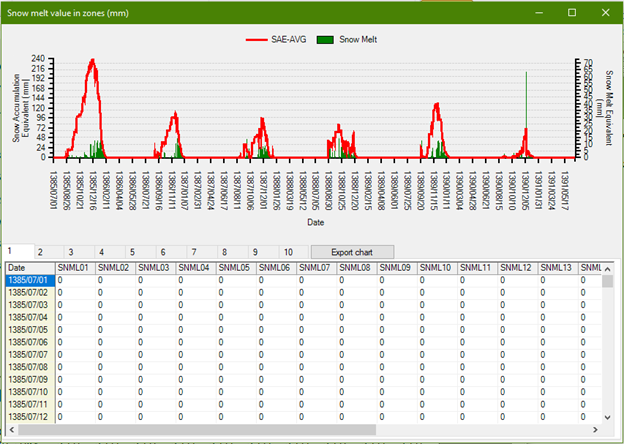This screenshot has width=624, height=444.
Task: Open zone tab 10
Action: click(288, 251)
